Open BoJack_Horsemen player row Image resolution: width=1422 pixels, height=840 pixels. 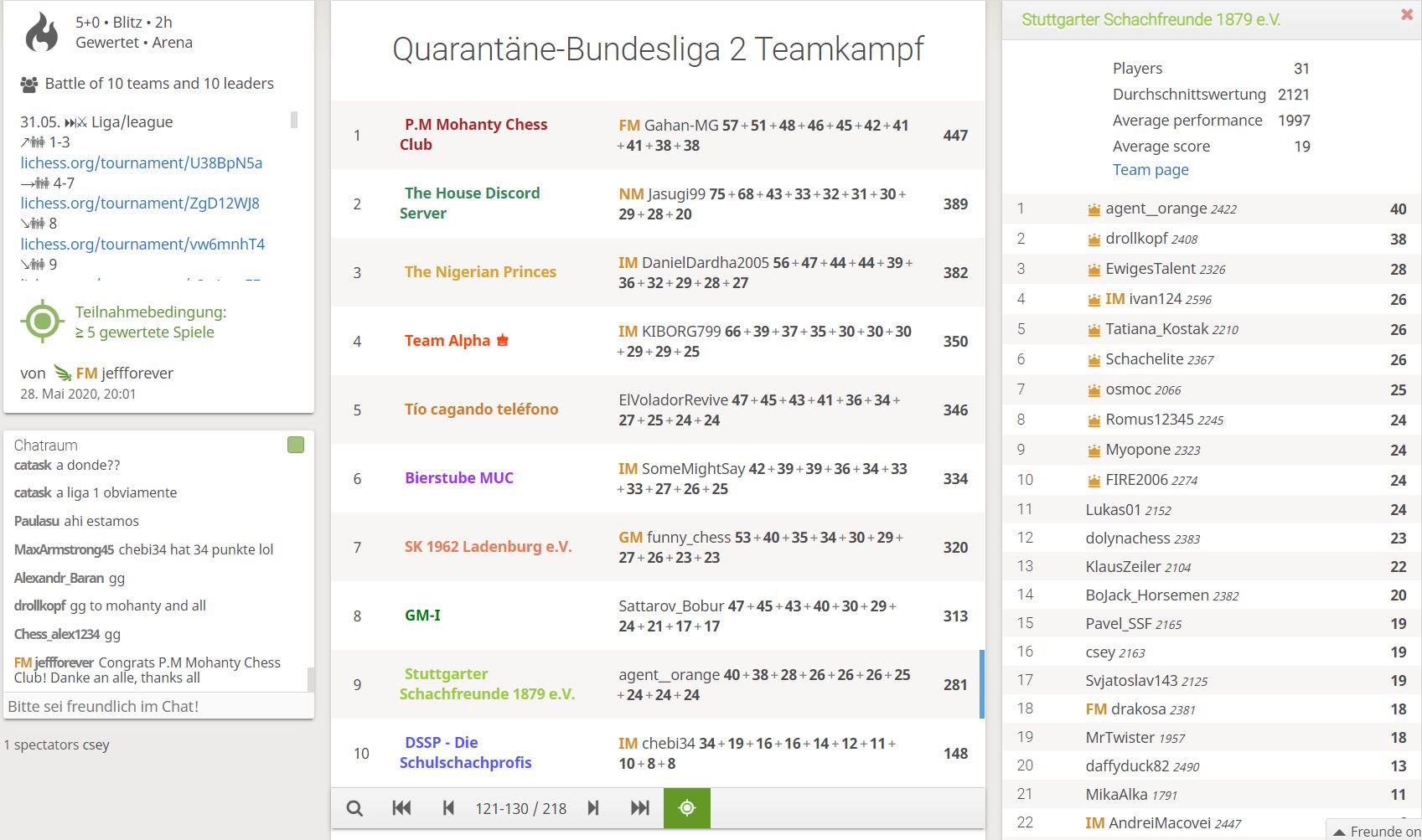coord(1212,595)
